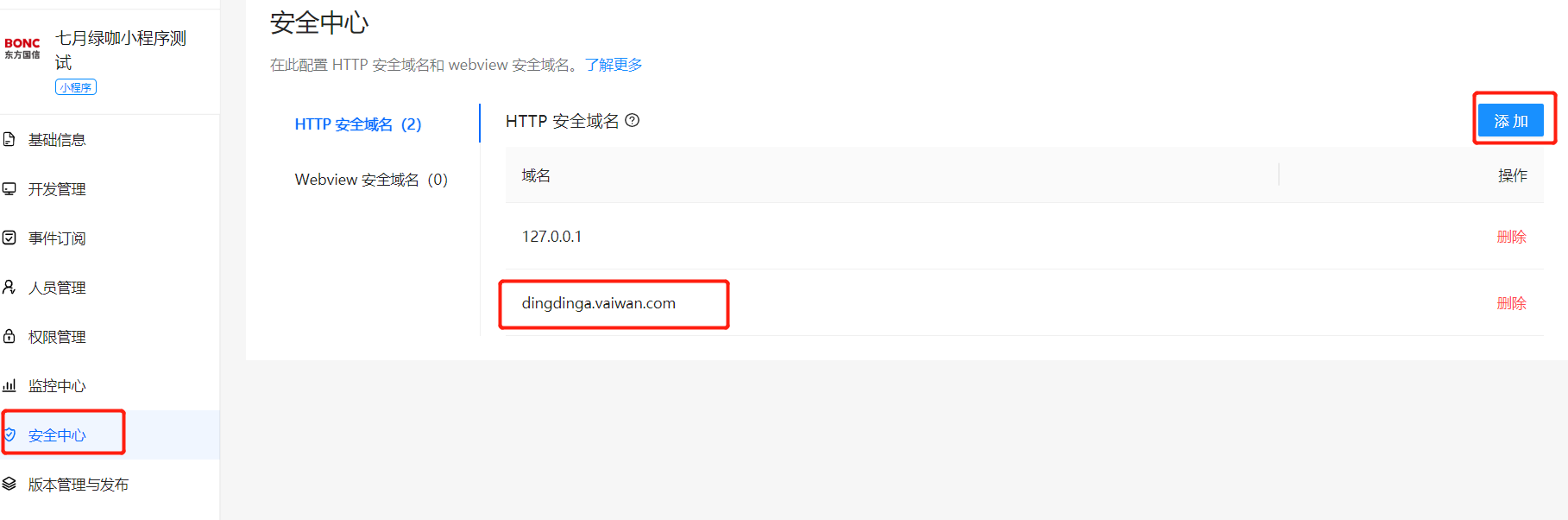Open 开发管理 in the sidebar
This screenshot has width=1568, height=520.
(x=57, y=189)
